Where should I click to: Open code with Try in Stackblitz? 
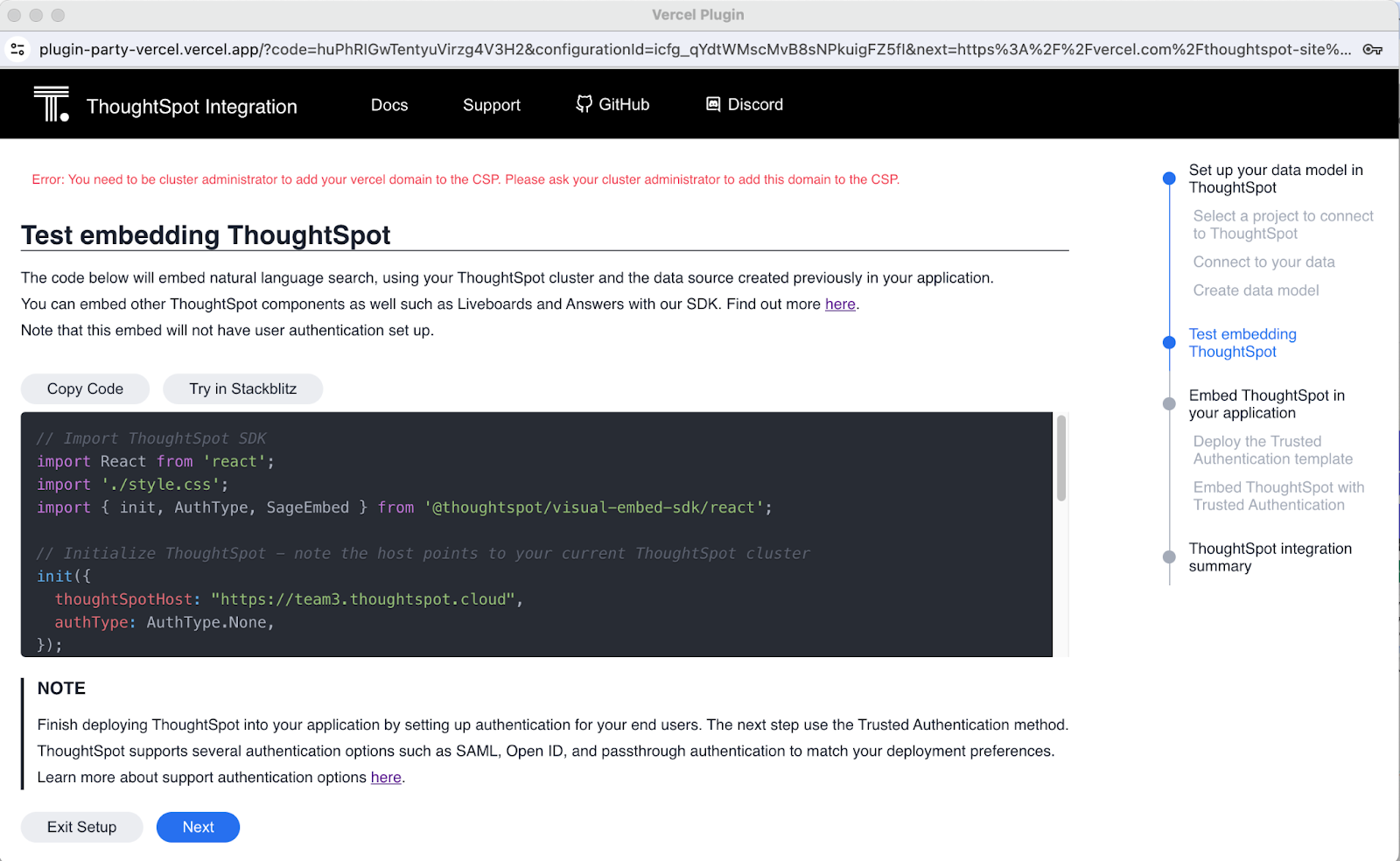[x=242, y=389]
